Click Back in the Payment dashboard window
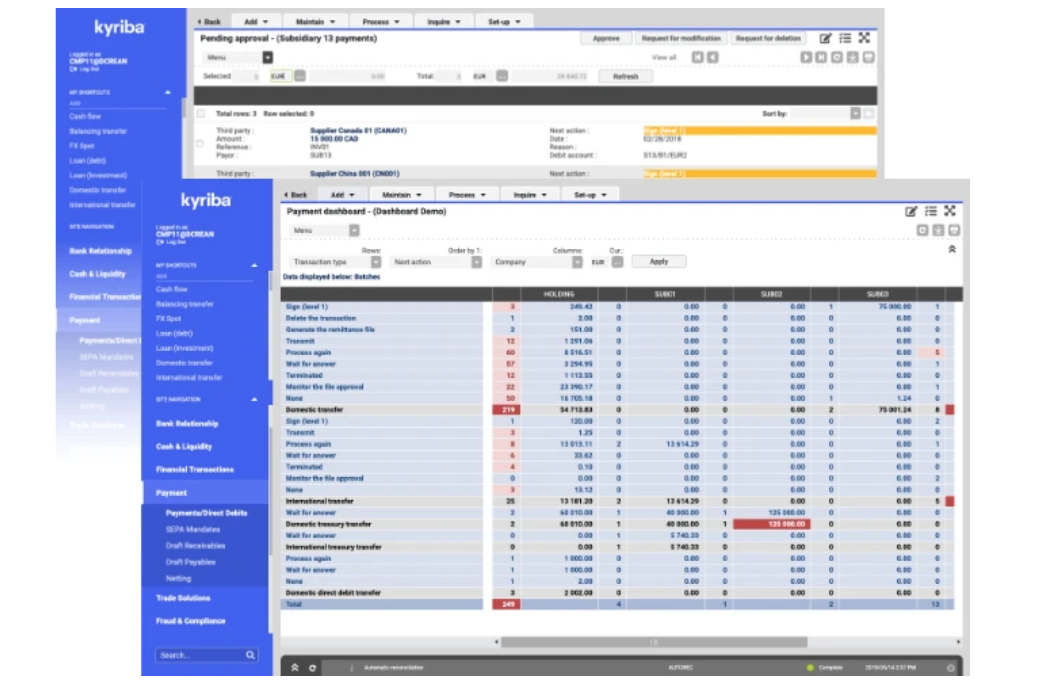Image resolution: width=1040 pixels, height=681 pixels. 296,195
